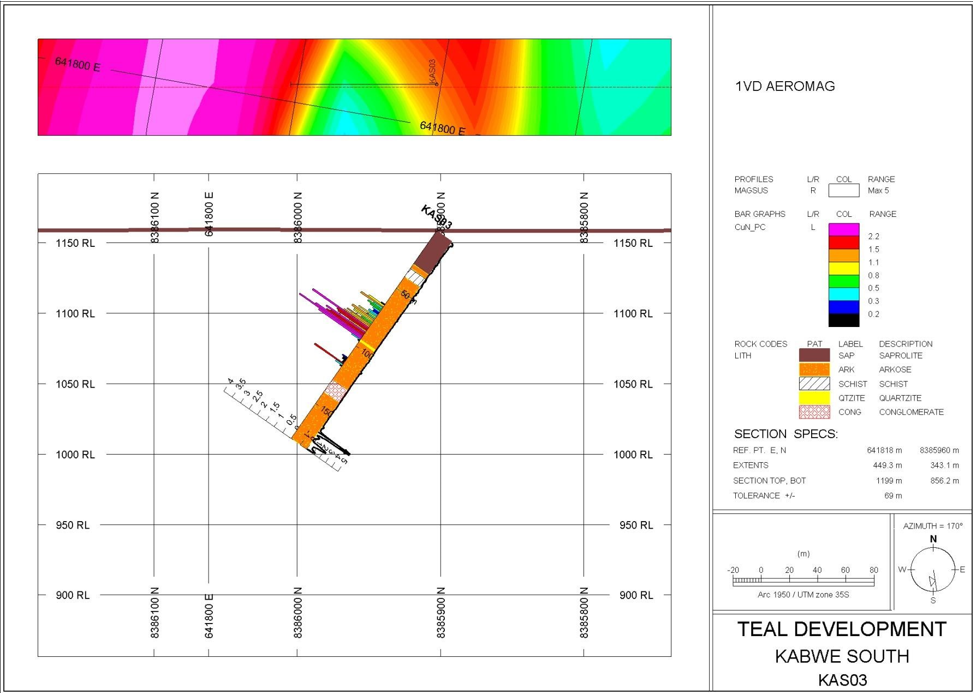The image size is (973, 693).
Task: Click the 'KAS03' label in the title block
Action: (x=841, y=680)
